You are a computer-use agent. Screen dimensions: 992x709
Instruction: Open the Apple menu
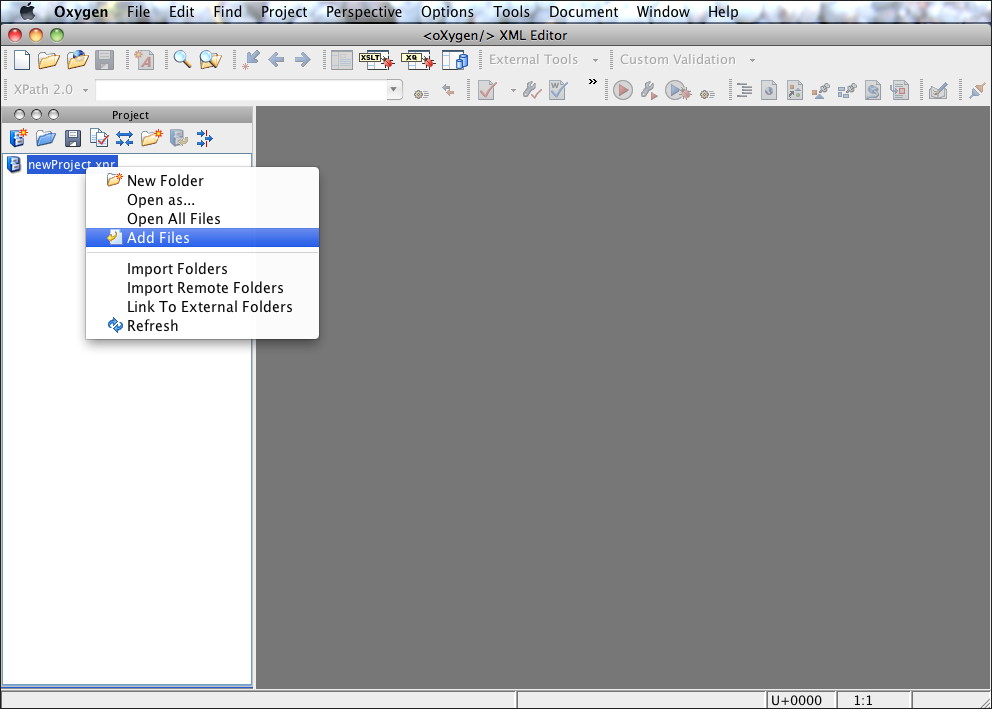click(x=28, y=11)
